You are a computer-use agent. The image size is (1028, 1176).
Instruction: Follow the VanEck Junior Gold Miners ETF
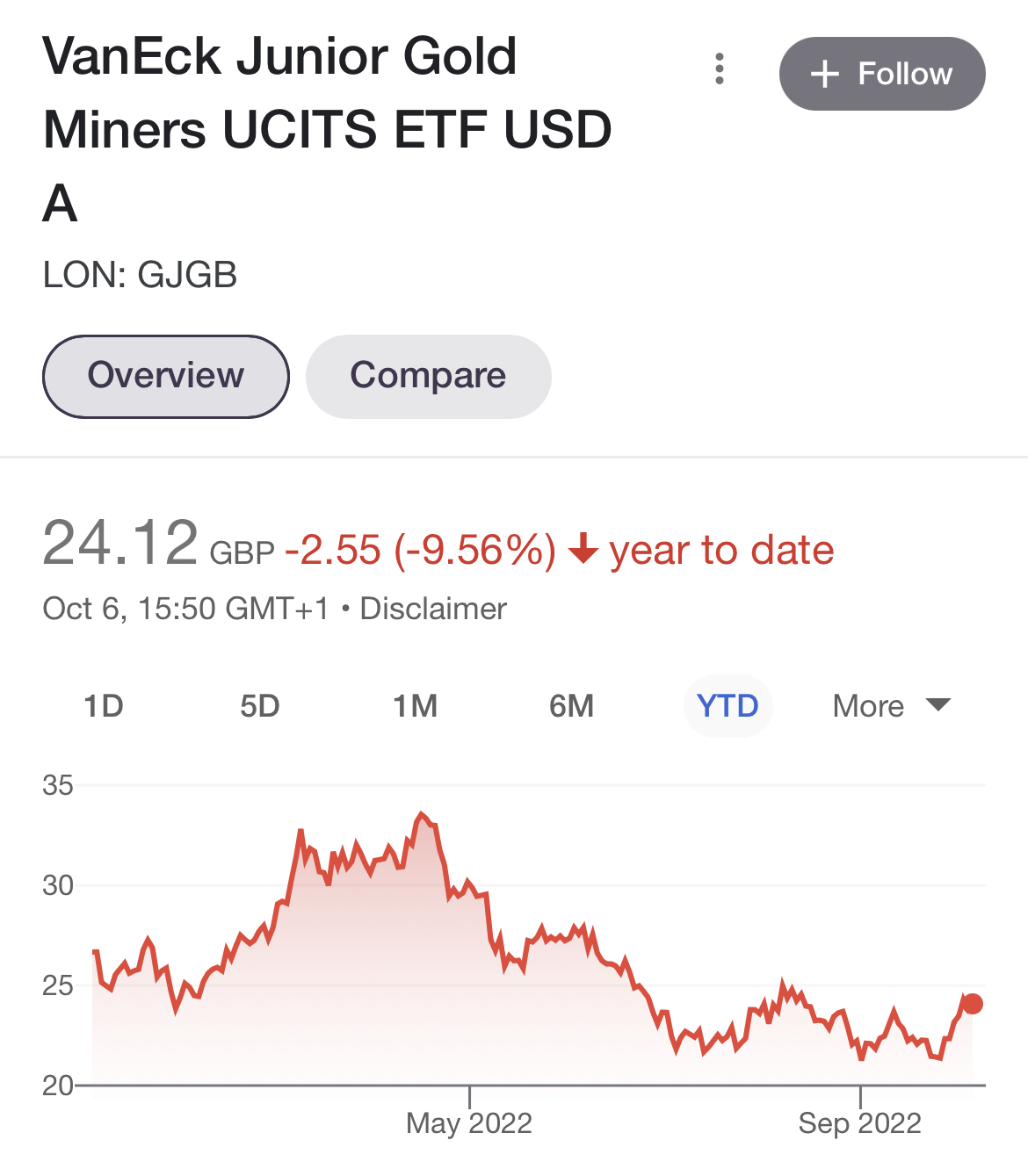(882, 74)
